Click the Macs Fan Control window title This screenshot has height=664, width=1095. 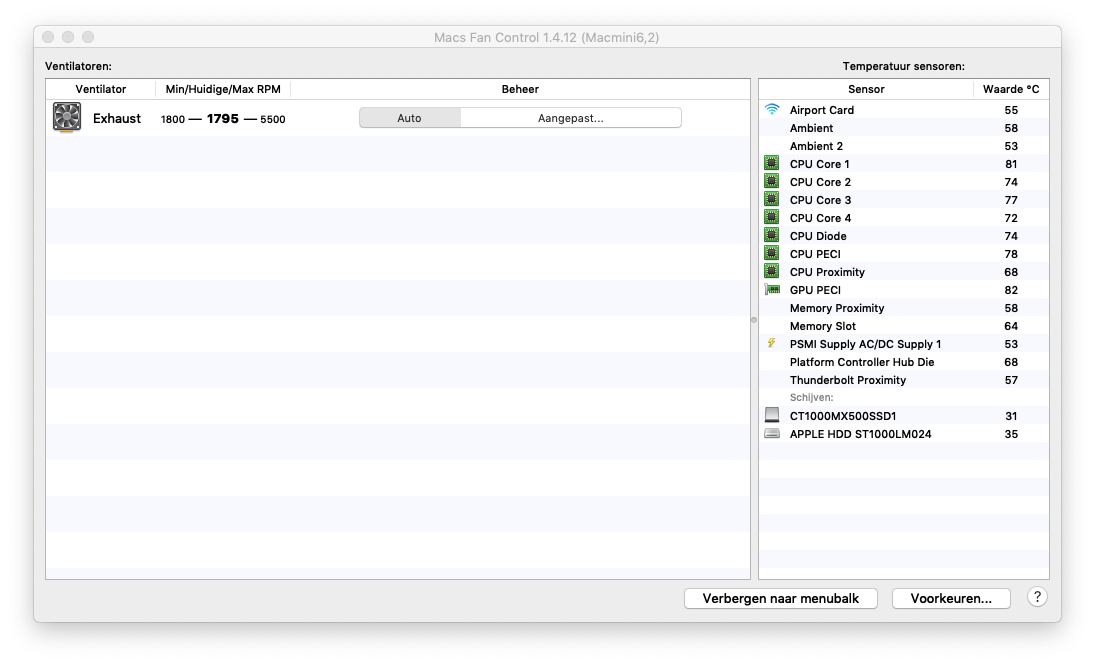pos(546,37)
